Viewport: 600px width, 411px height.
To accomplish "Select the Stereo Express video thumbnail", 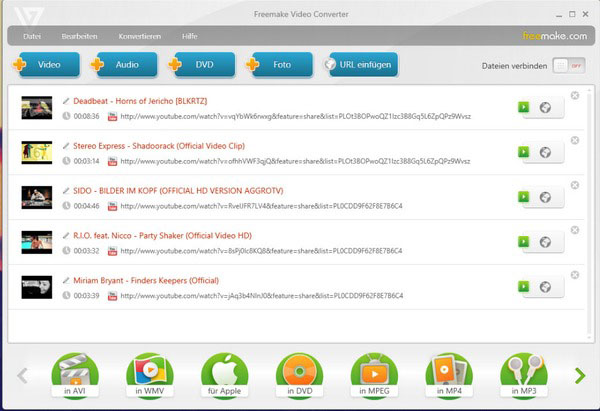I will (x=37, y=152).
